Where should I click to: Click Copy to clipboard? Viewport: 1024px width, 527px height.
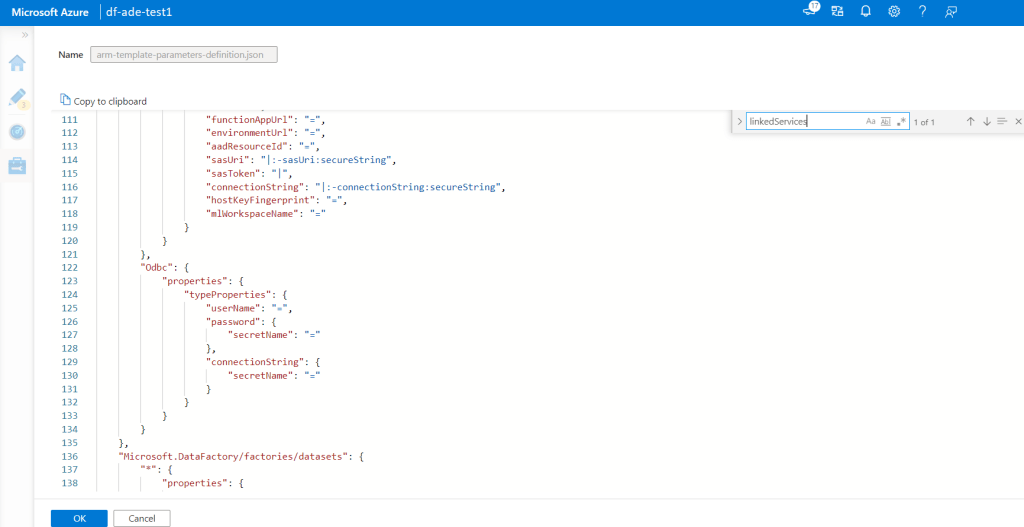[103, 101]
